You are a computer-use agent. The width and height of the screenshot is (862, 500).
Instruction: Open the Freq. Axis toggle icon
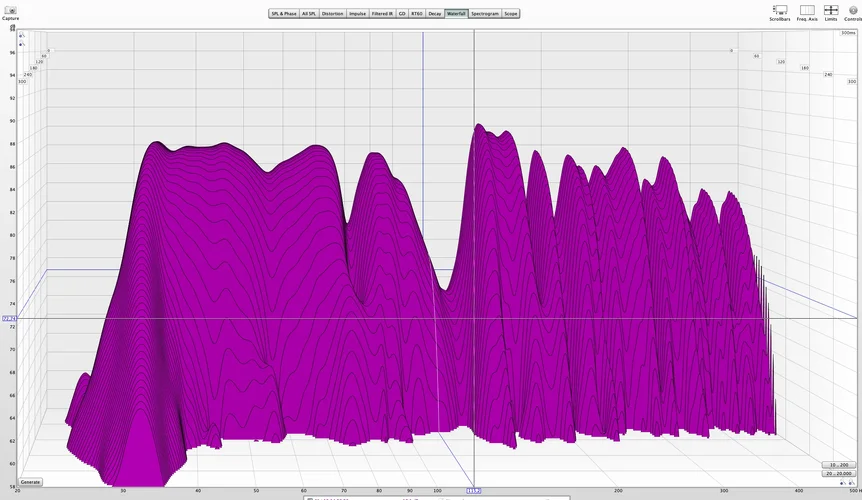[x=807, y=10]
